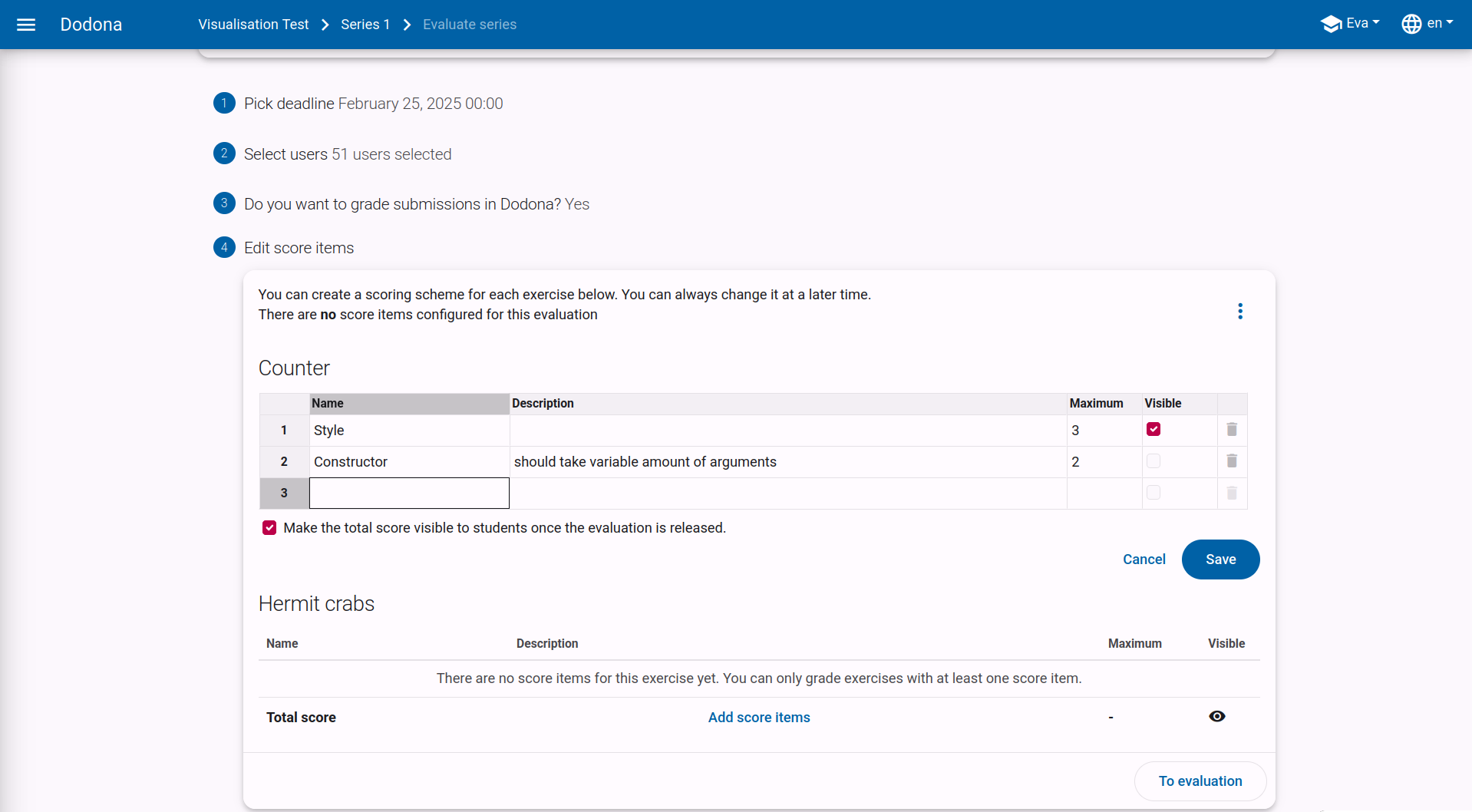Click the empty Maximum cell in row 3
The height and width of the screenshot is (812, 1472).
(x=1104, y=493)
